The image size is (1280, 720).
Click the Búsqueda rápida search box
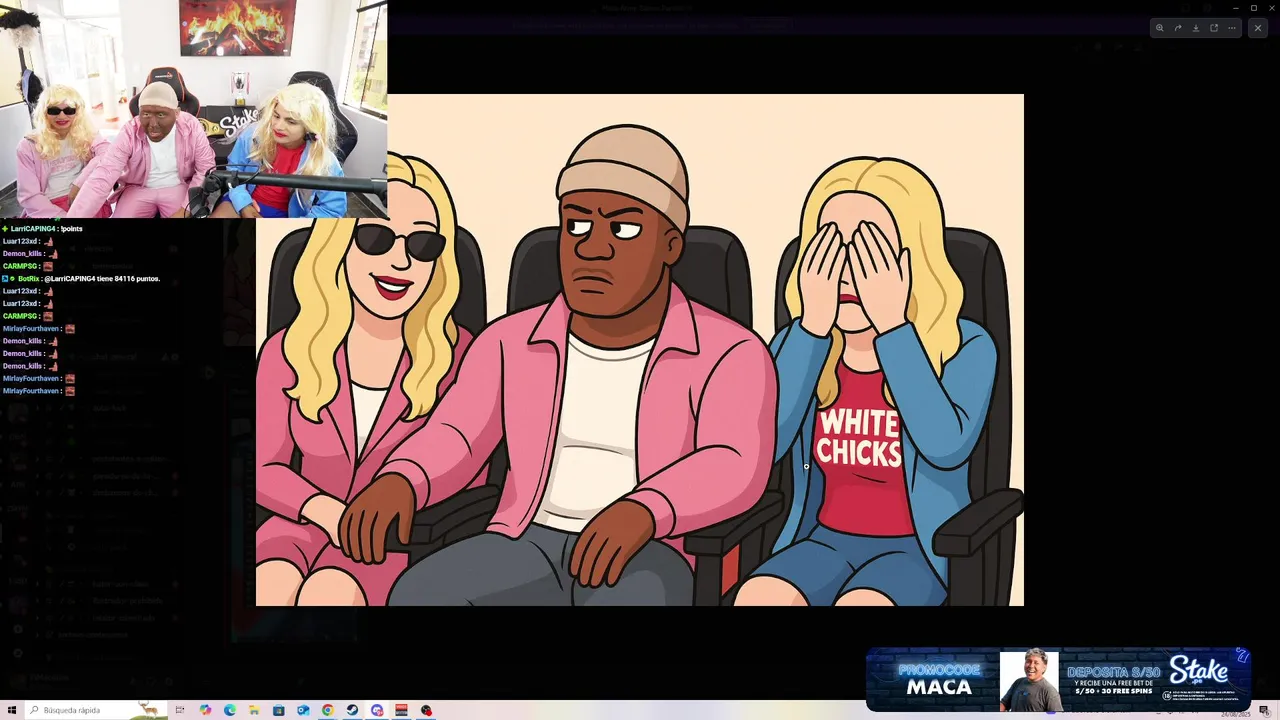(x=96, y=710)
